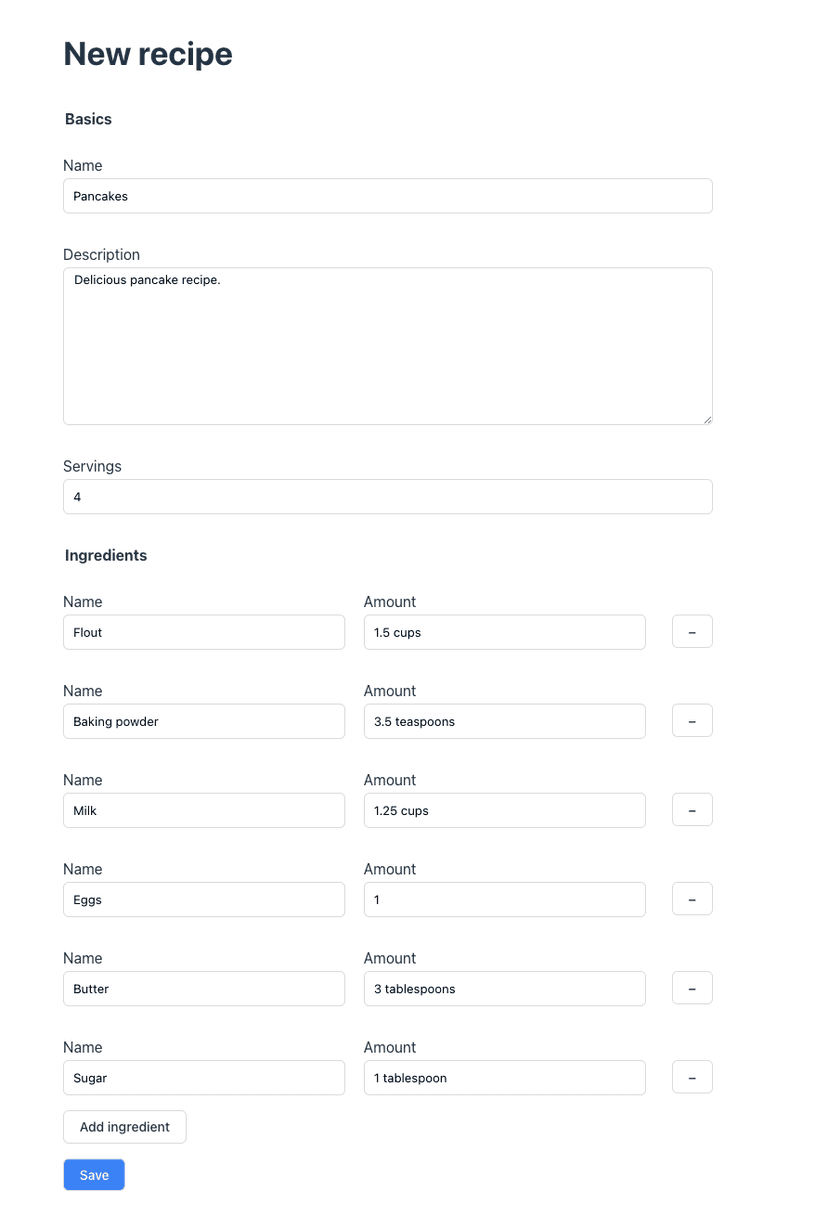This screenshot has width=828, height=1216.
Task: Click the recipe Name field containing Pancakes
Action: click(387, 196)
